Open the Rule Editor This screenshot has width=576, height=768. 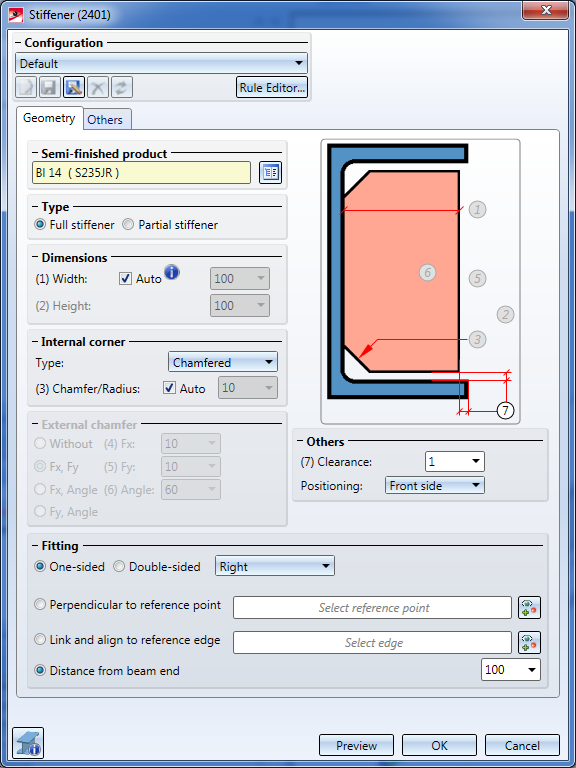coord(272,88)
